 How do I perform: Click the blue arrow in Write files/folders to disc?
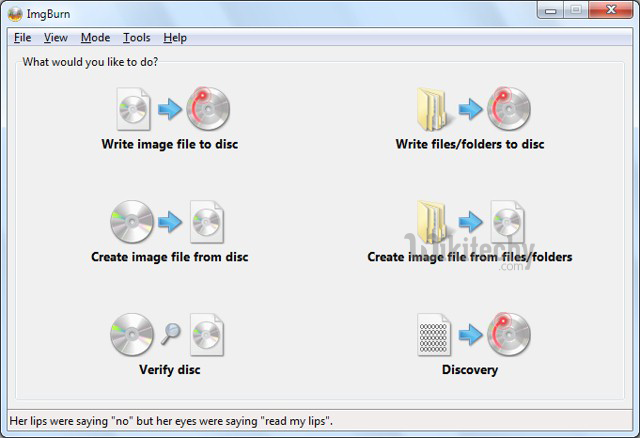pyautogui.click(x=470, y=109)
